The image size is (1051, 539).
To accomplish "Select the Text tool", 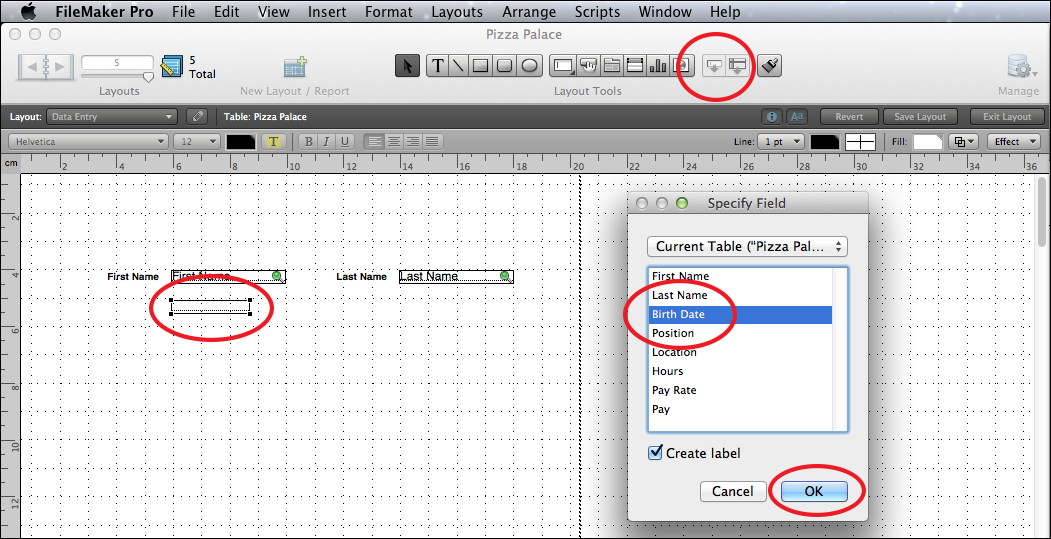I will 438,66.
